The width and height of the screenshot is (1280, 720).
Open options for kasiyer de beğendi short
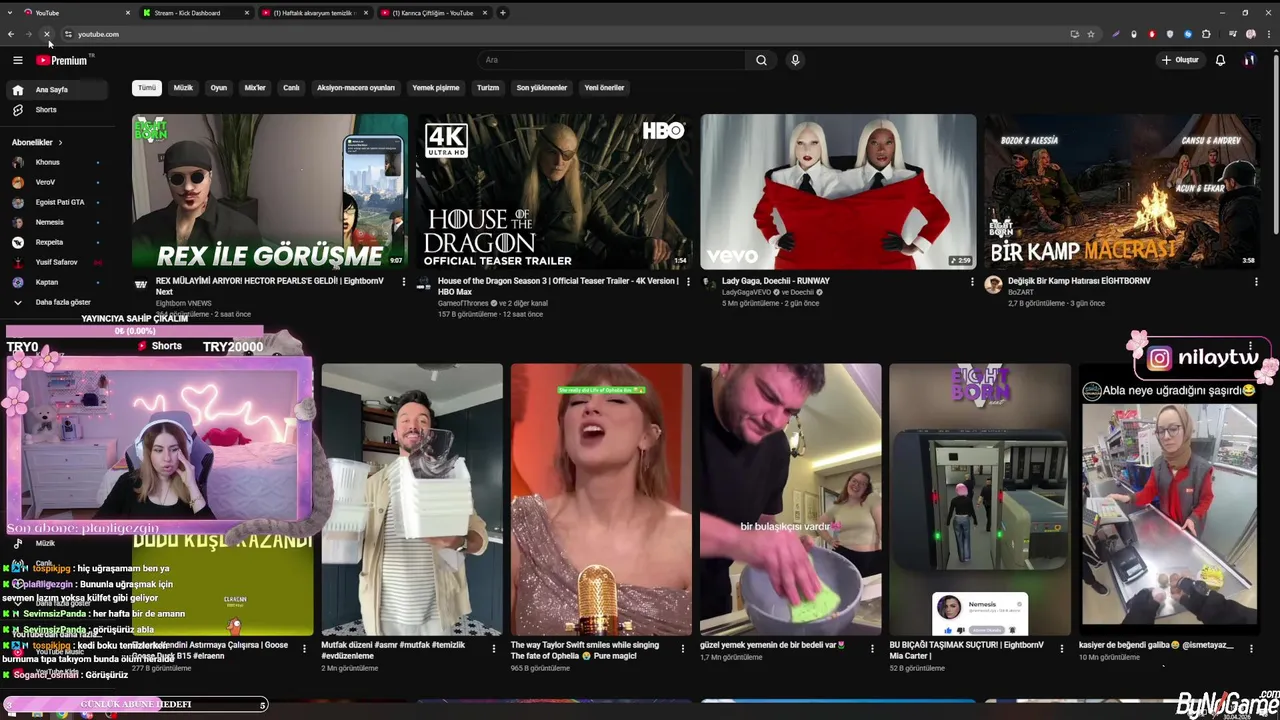tap(1250, 647)
